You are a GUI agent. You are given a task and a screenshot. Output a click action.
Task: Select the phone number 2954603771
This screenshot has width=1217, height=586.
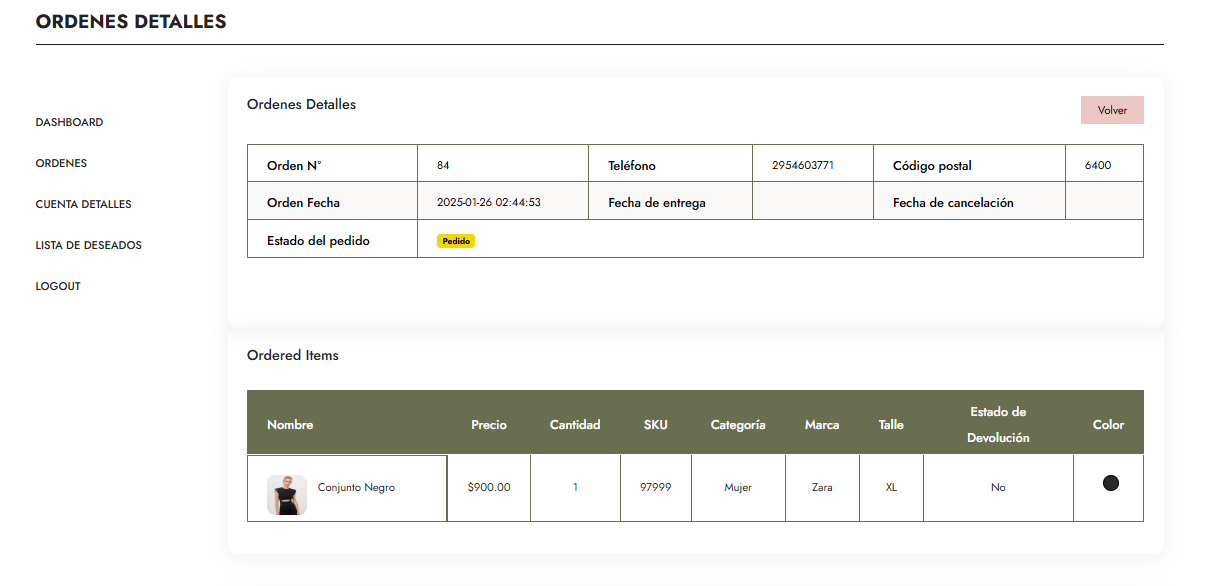802,165
